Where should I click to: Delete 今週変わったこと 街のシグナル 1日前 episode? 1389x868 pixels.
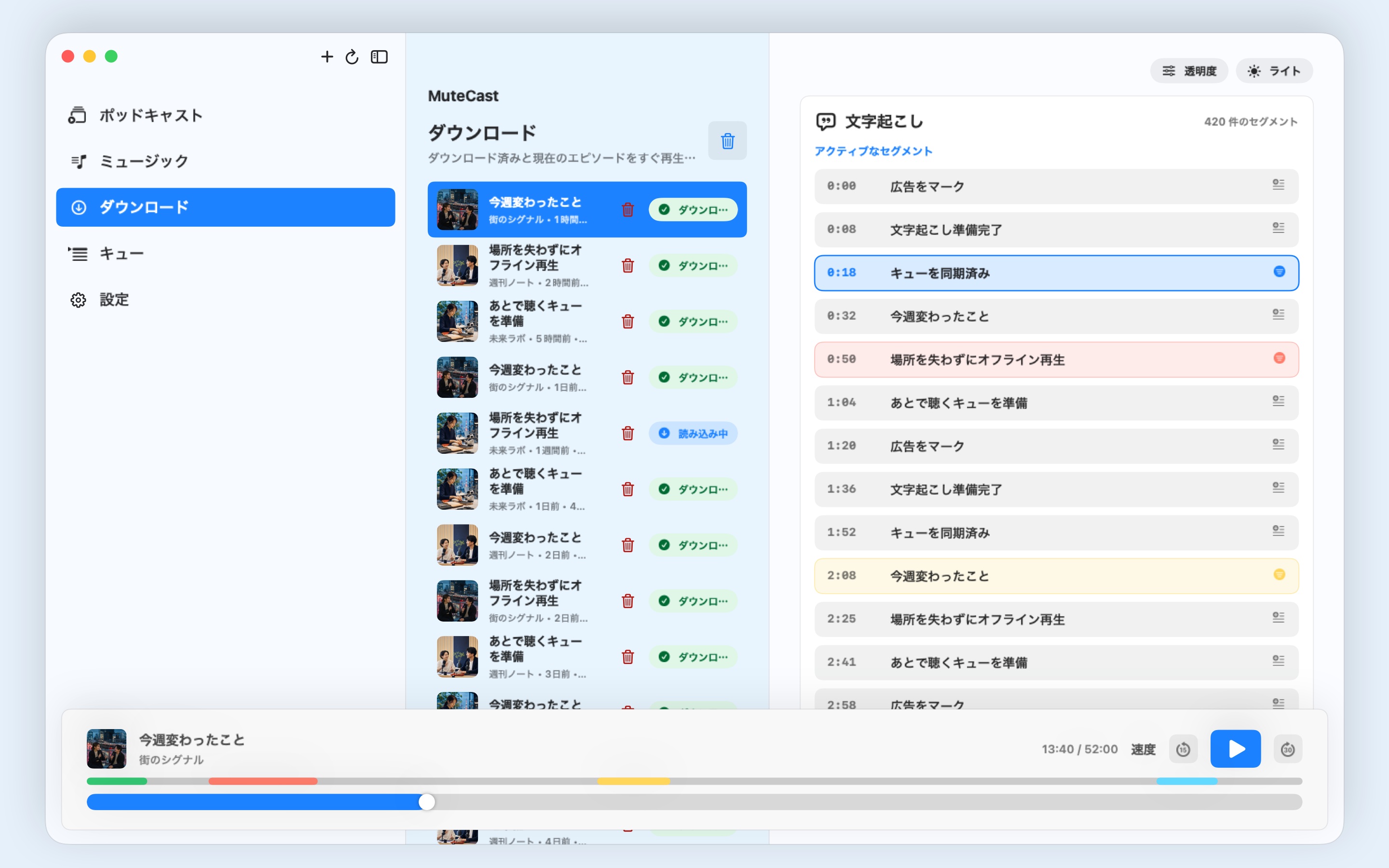[x=628, y=377]
